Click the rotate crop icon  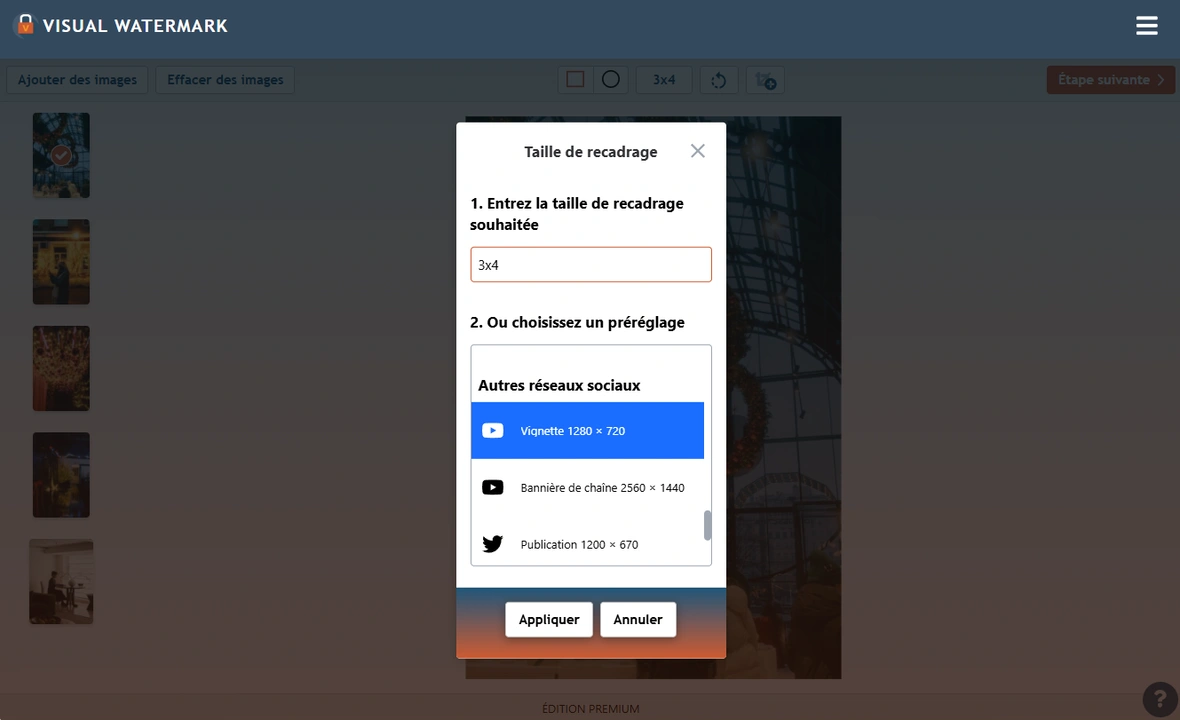718,80
